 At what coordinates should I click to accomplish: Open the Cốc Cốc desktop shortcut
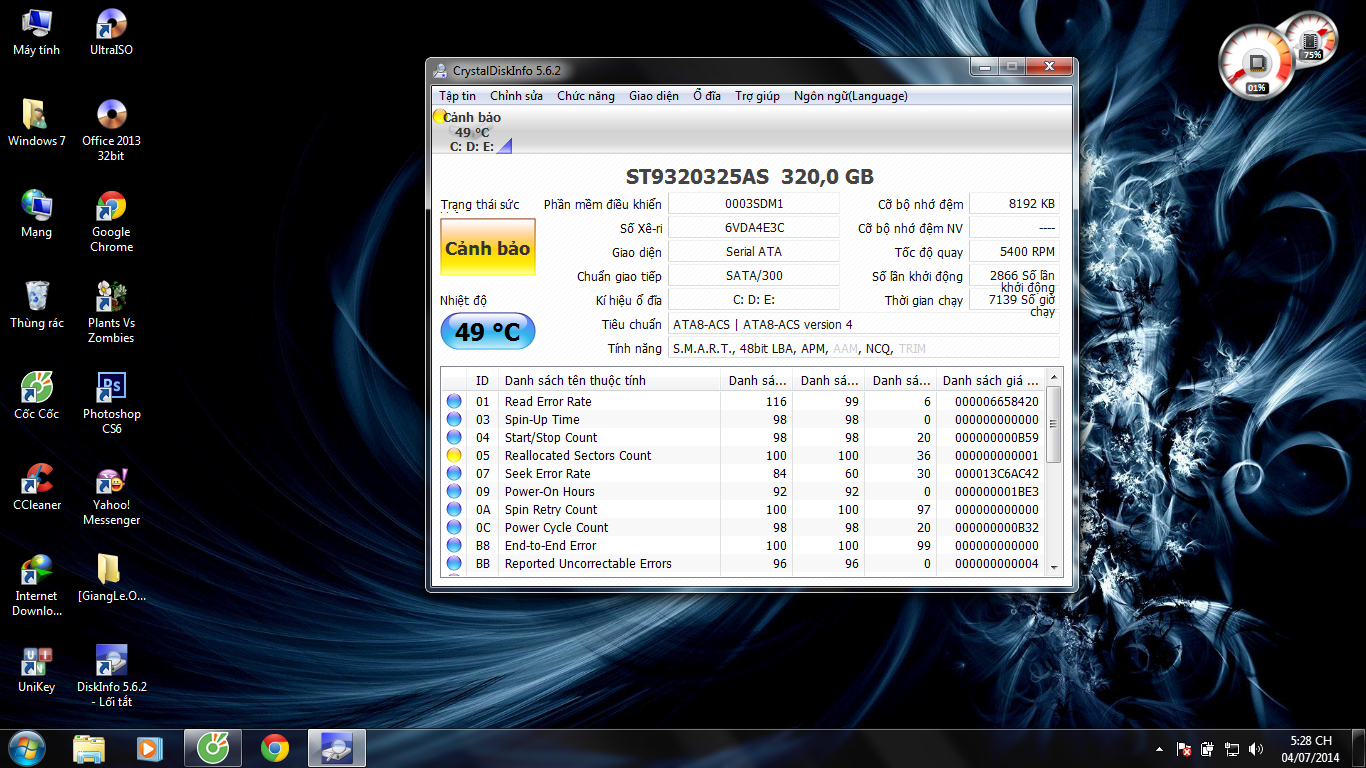(37, 397)
